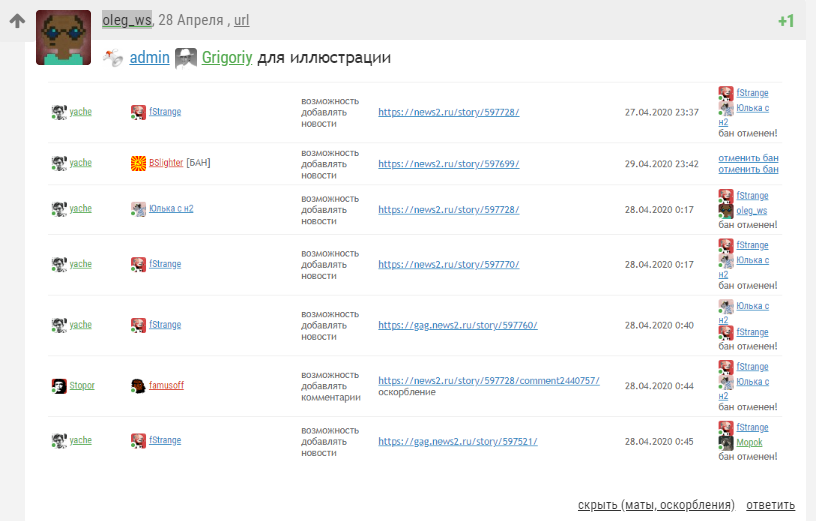Click yache avatar in 597760 row
816x521 pixels.
[59, 325]
